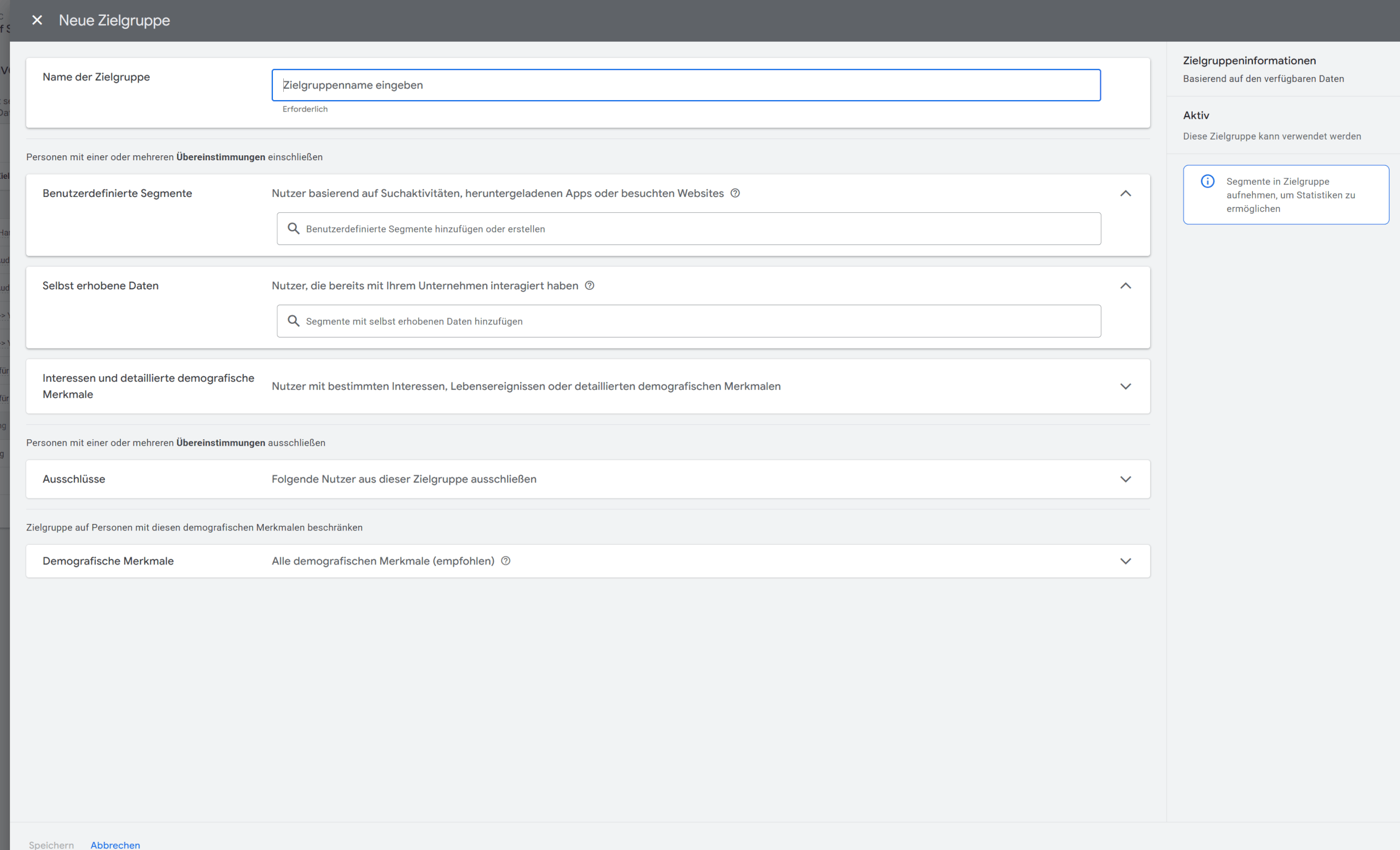Expand the Demografische Merkmale section
This screenshot has width=1400, height=850.
(x=1126, y=561)
